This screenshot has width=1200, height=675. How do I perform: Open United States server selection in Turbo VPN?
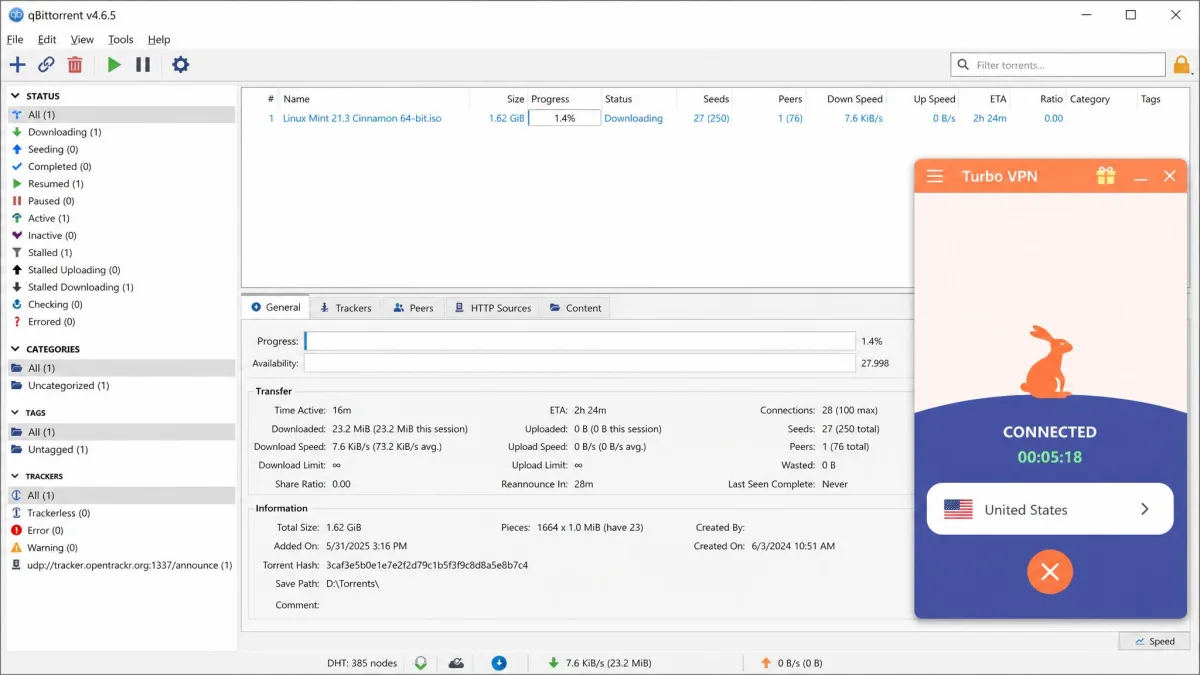pyautogui.click(x=1050, y=509)
